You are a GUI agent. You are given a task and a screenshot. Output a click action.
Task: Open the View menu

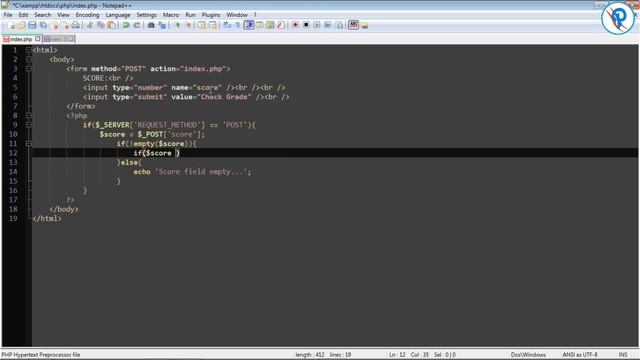(63, 15)
